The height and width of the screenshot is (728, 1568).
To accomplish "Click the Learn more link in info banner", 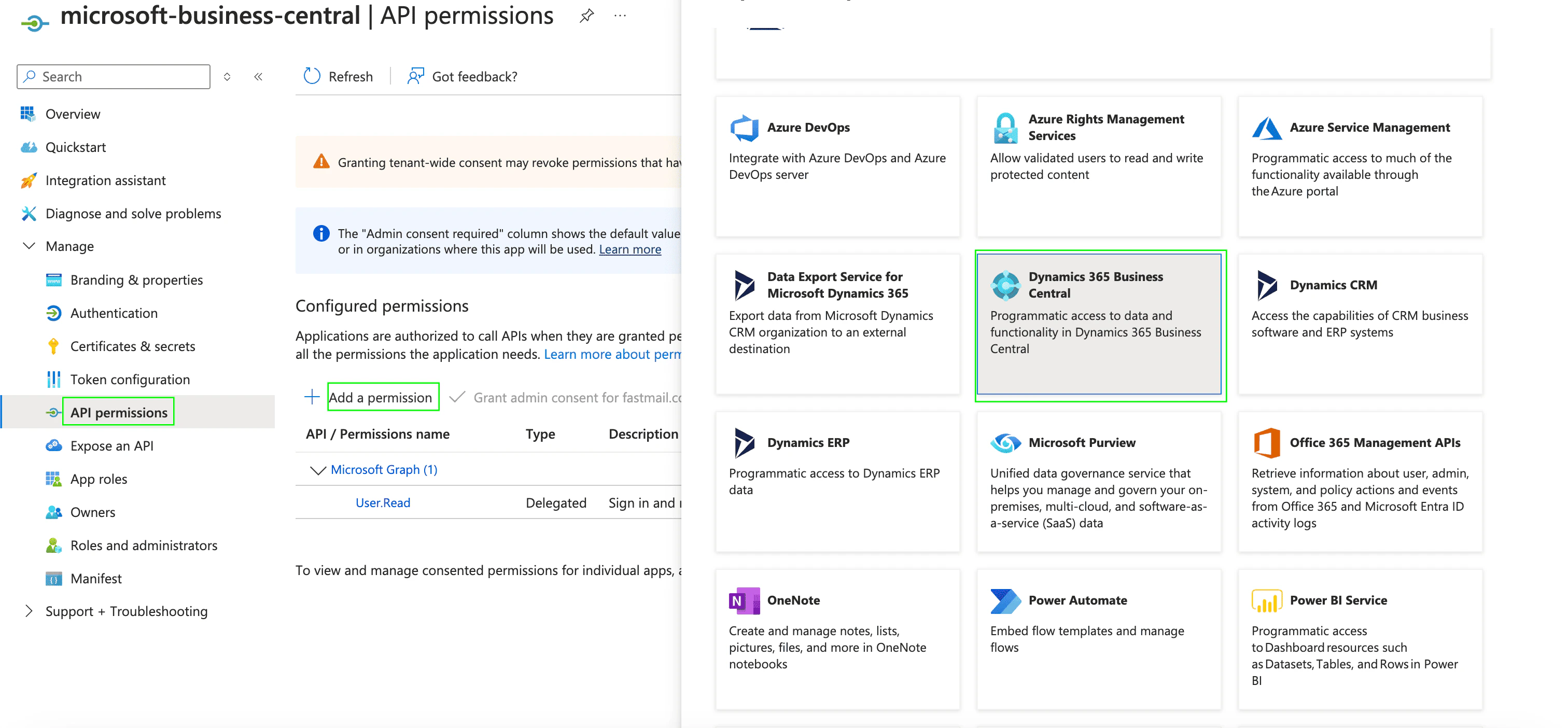I will click(x=629, y=249).
